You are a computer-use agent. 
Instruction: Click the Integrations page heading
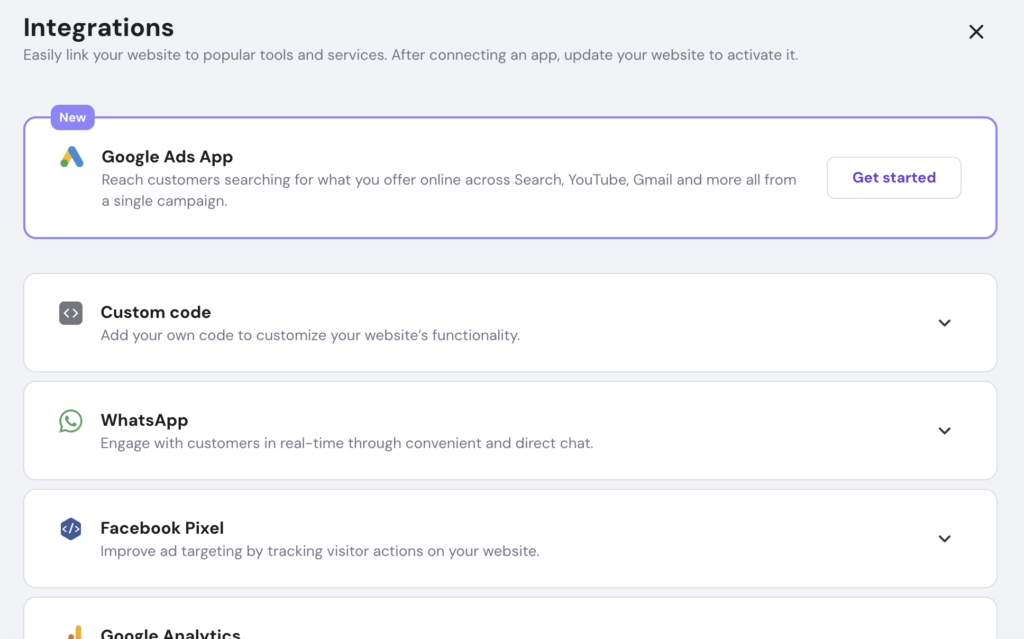(98, 27)
